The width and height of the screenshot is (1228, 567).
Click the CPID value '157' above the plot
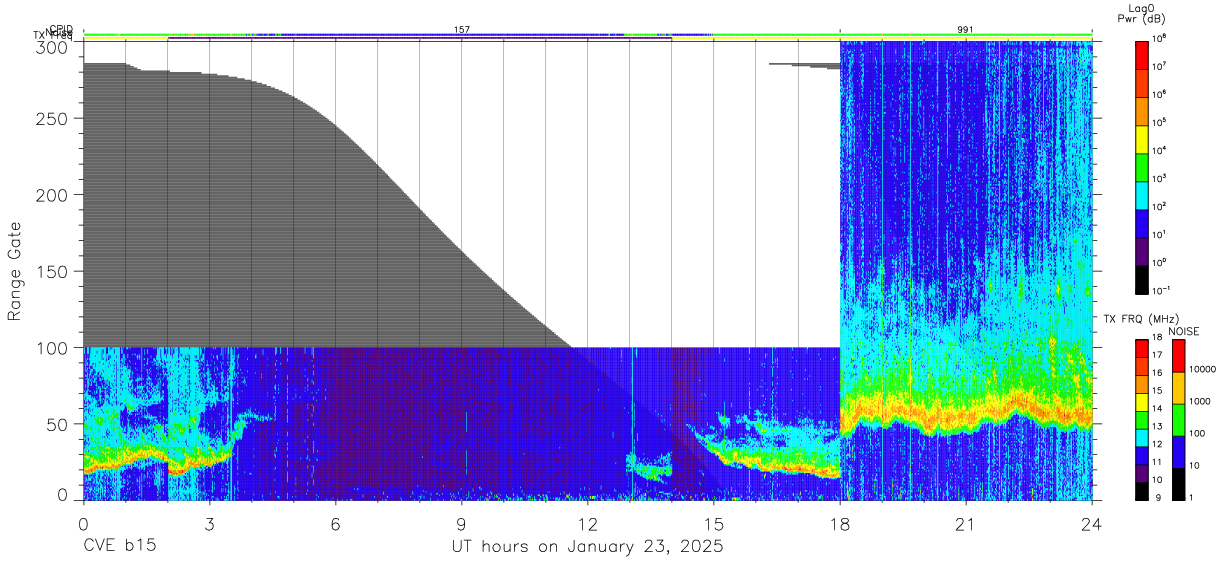[x=462, y=30]
